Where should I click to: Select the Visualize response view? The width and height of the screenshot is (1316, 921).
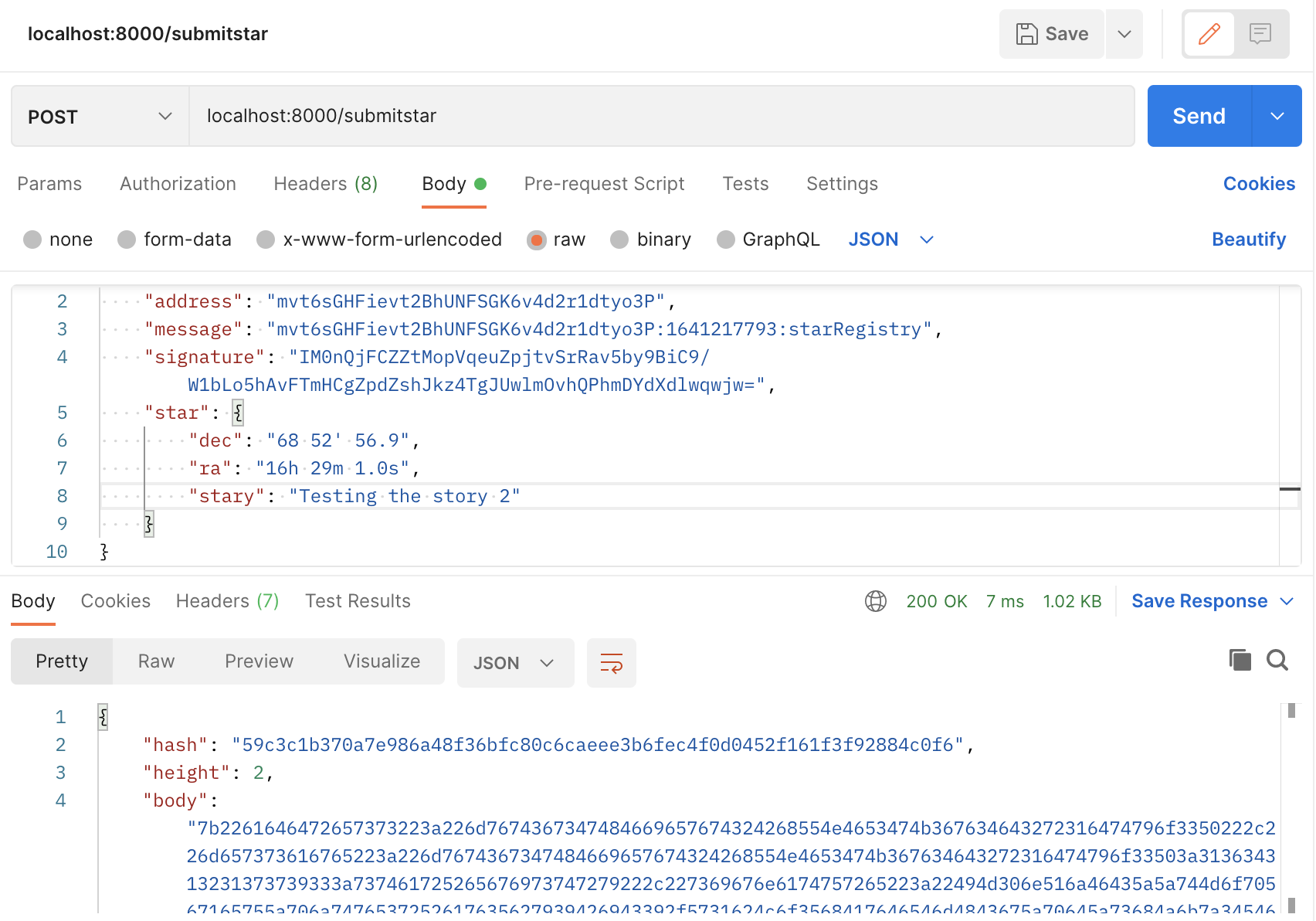382,661
